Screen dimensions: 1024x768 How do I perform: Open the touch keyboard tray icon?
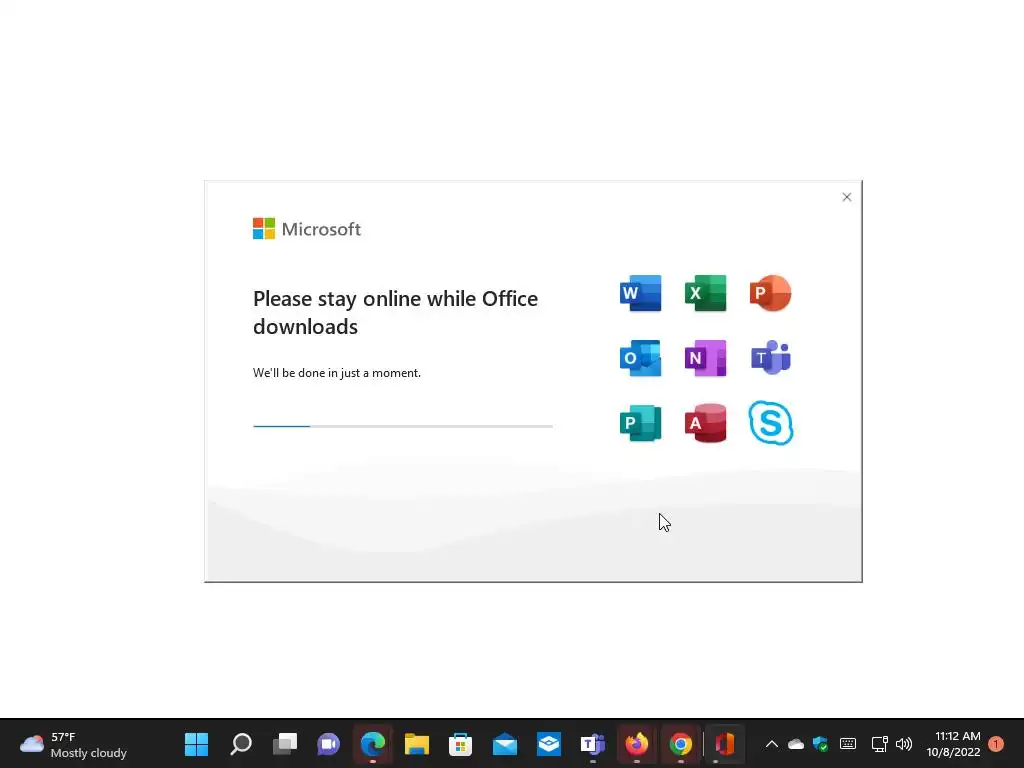(x=848, y=744)
